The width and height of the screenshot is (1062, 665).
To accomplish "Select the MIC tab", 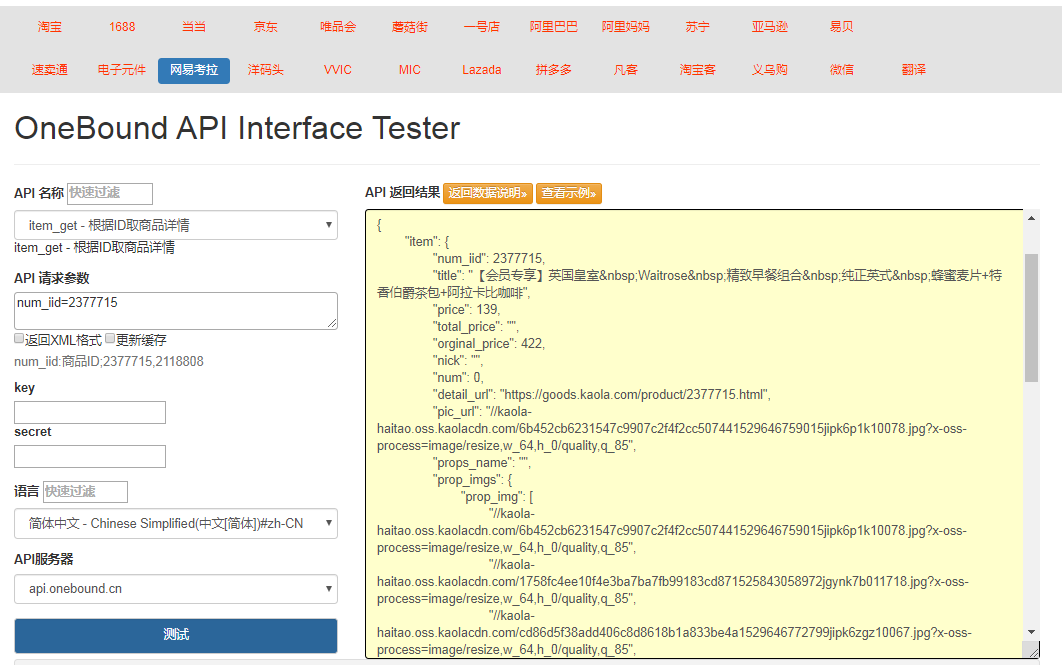I will pos(410,70).
